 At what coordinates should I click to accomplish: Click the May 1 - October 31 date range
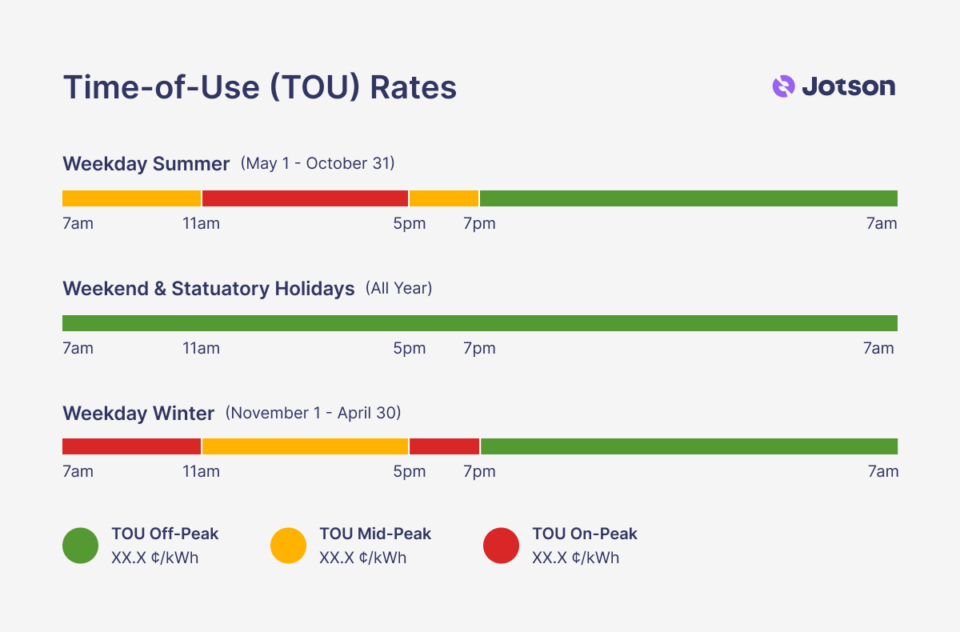[x=317, y=163]
